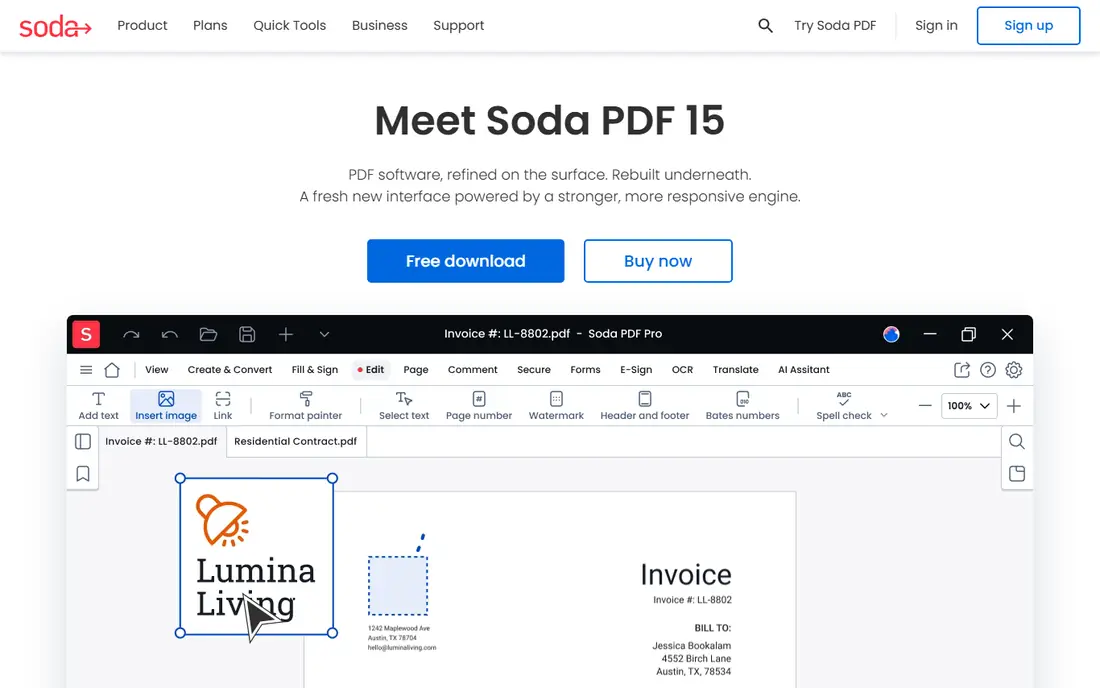Screen dimensions: 1100x688
Task: Toggle the side panel icon
Action: [x=83, y=441]
